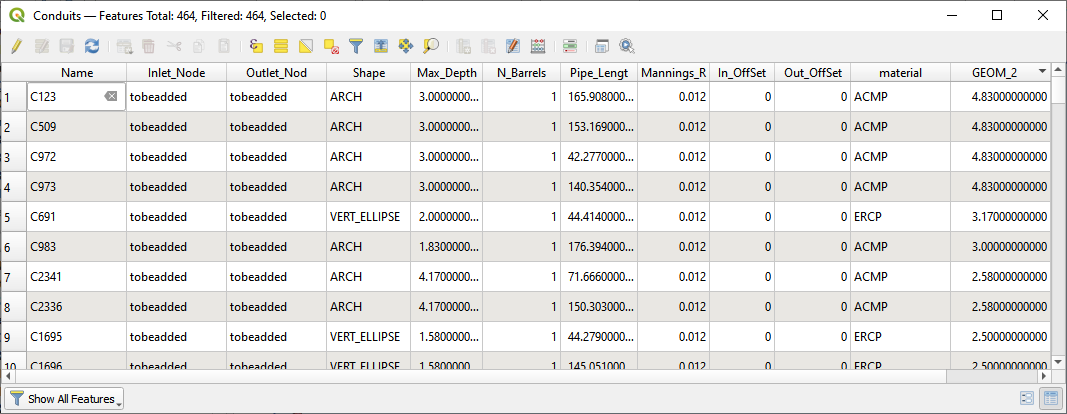Click Move selection to top icon
This screenshot has width=1067, height=414.
(381, 46)
